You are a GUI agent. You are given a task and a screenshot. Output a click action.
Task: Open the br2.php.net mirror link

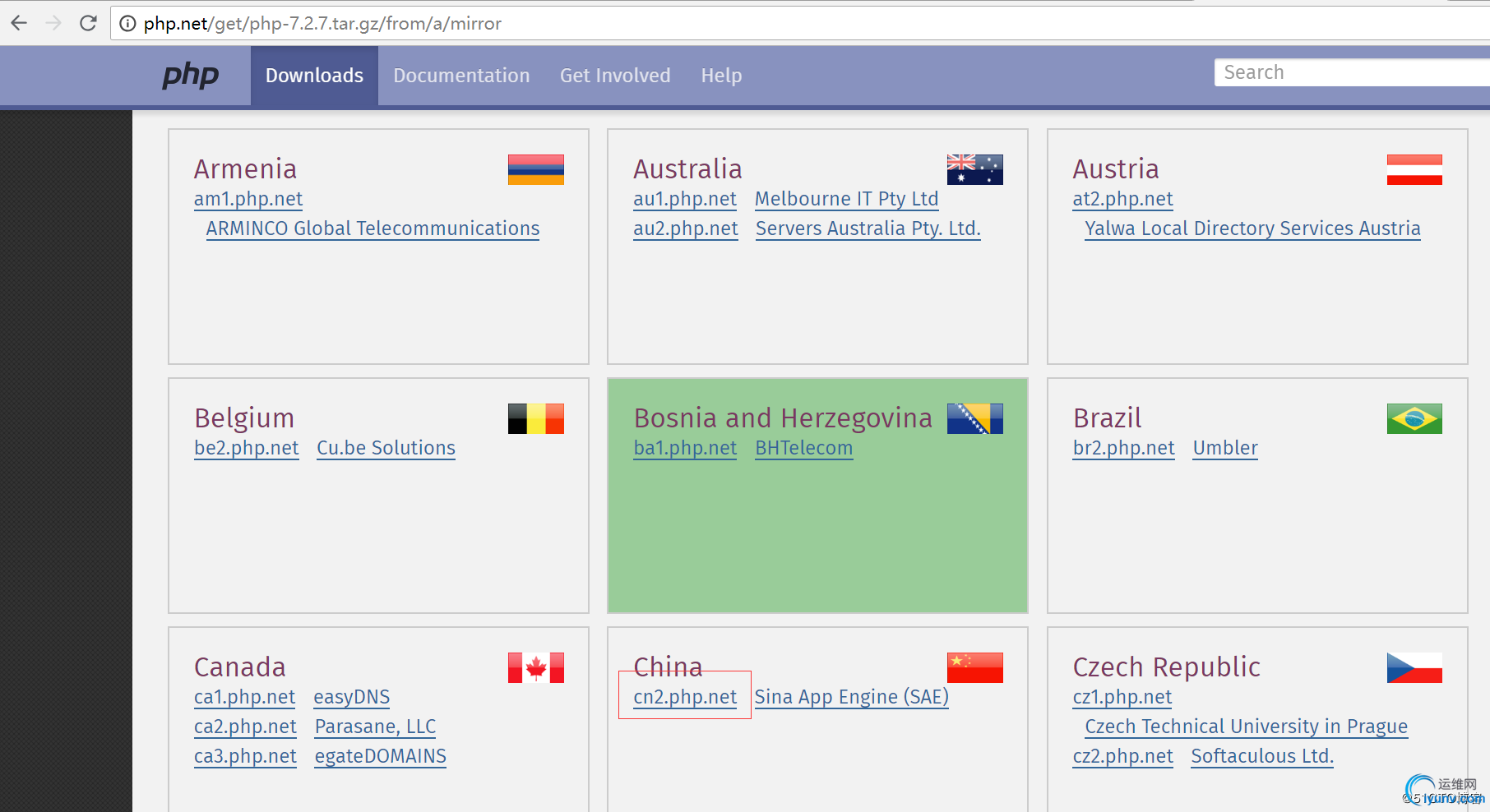(x=1124, y=448)
